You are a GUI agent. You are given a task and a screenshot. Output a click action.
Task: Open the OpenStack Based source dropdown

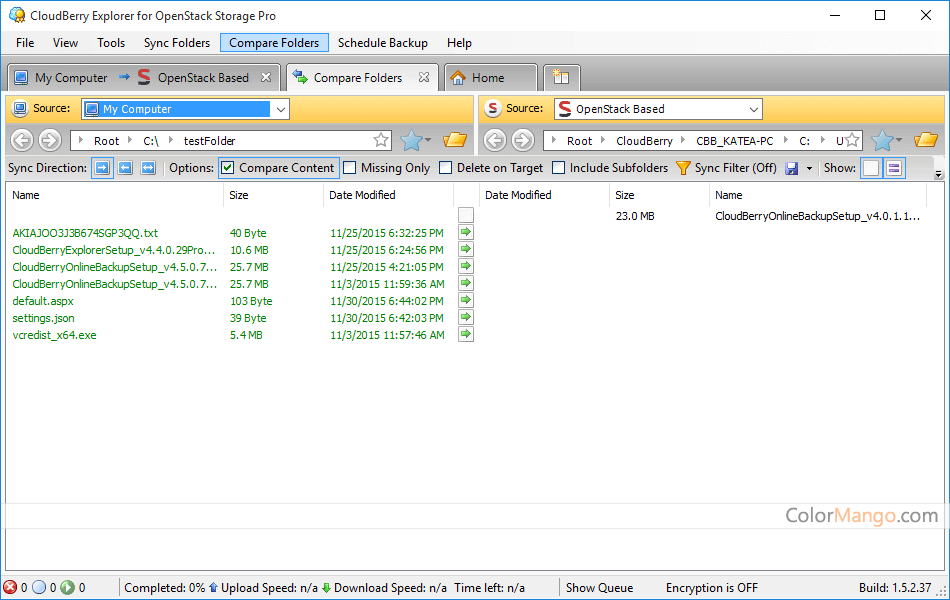[x=753, y=109]
